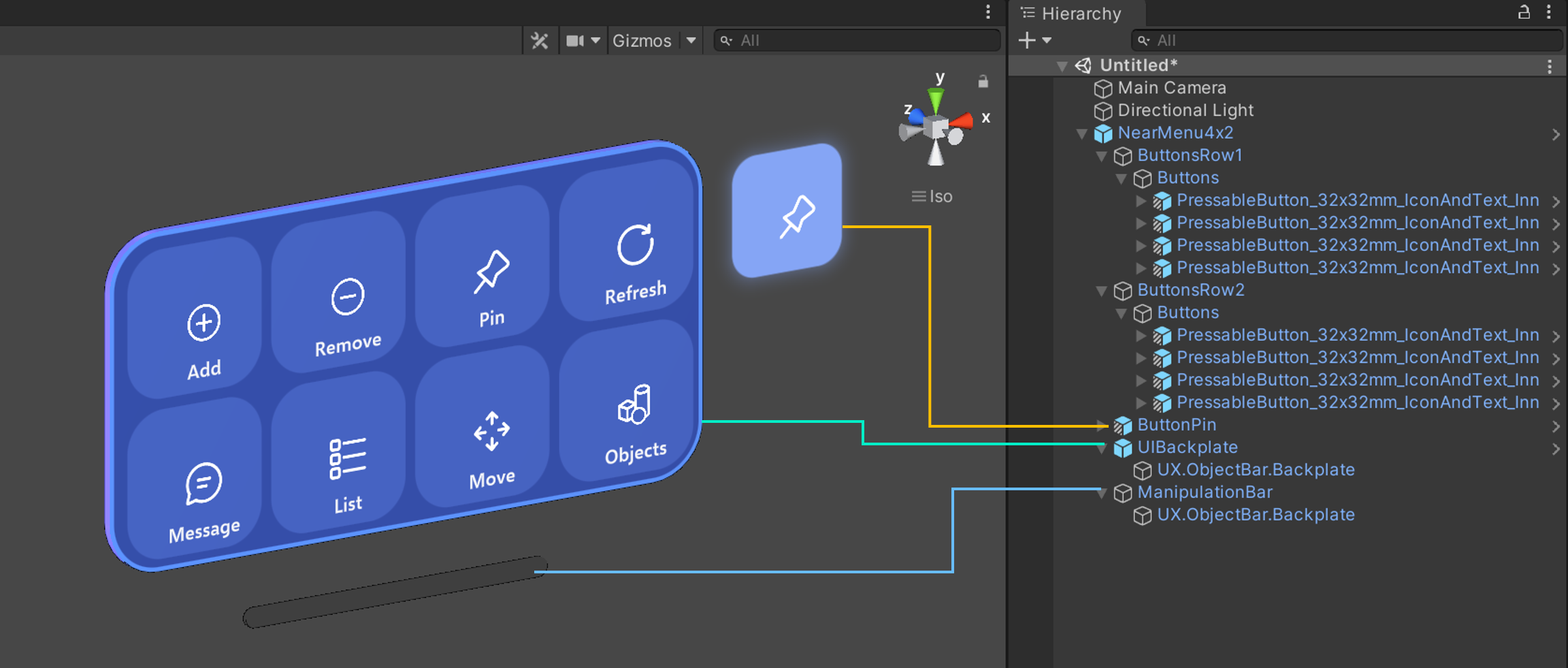Click the scene camera icon

575,41
